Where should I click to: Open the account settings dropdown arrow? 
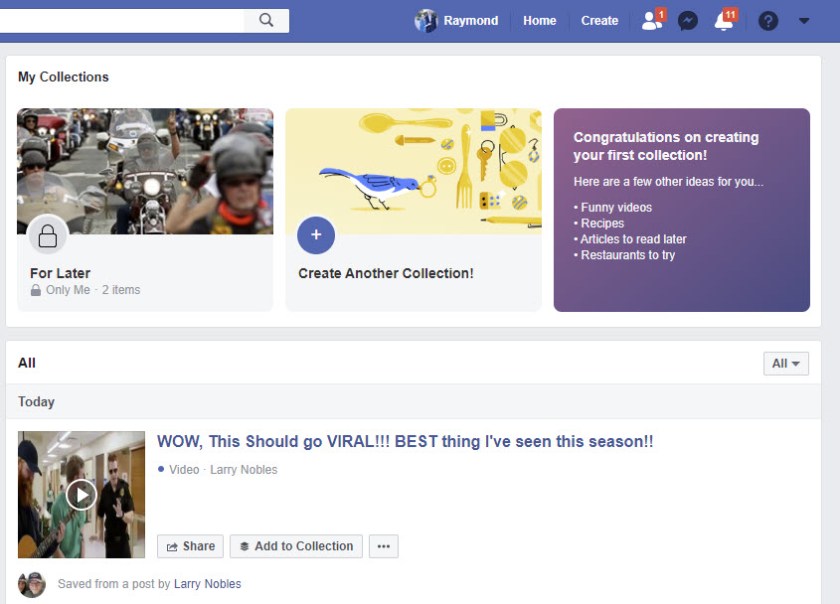pyautogui.click(x=804, y=20)
